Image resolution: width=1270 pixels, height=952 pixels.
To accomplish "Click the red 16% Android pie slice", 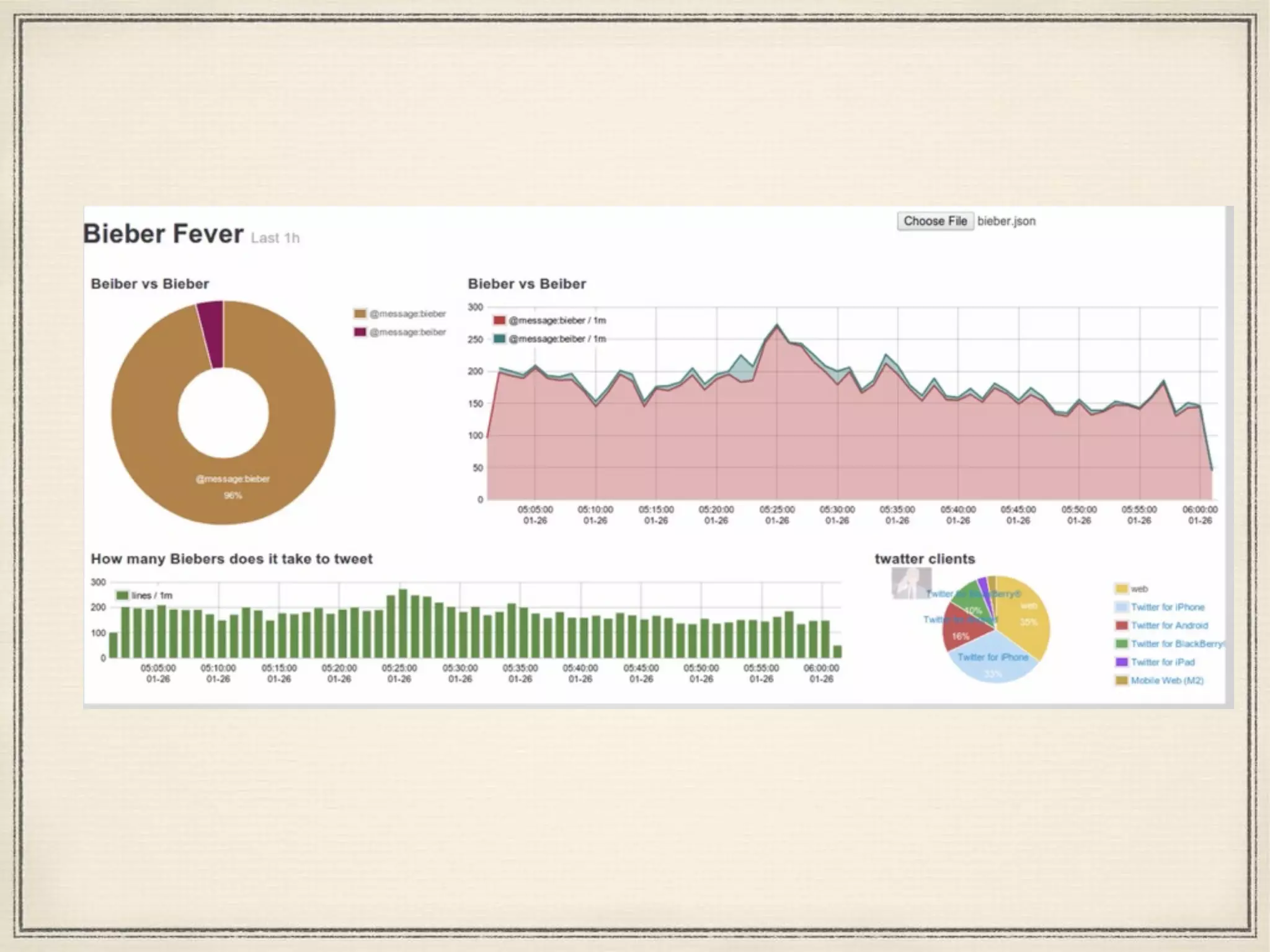I will tap(961, 632).
